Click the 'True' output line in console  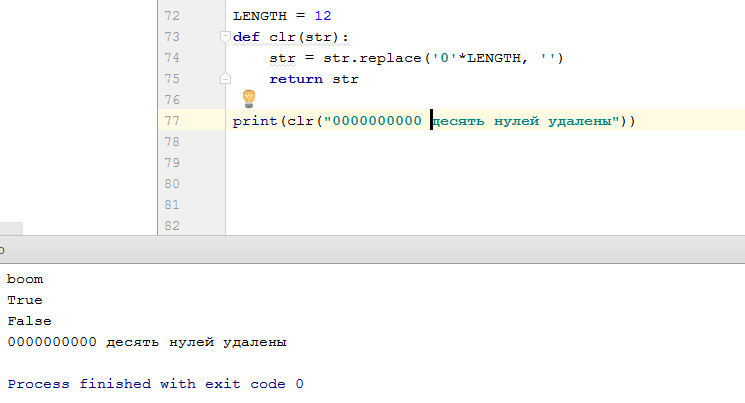pos(25,300)
